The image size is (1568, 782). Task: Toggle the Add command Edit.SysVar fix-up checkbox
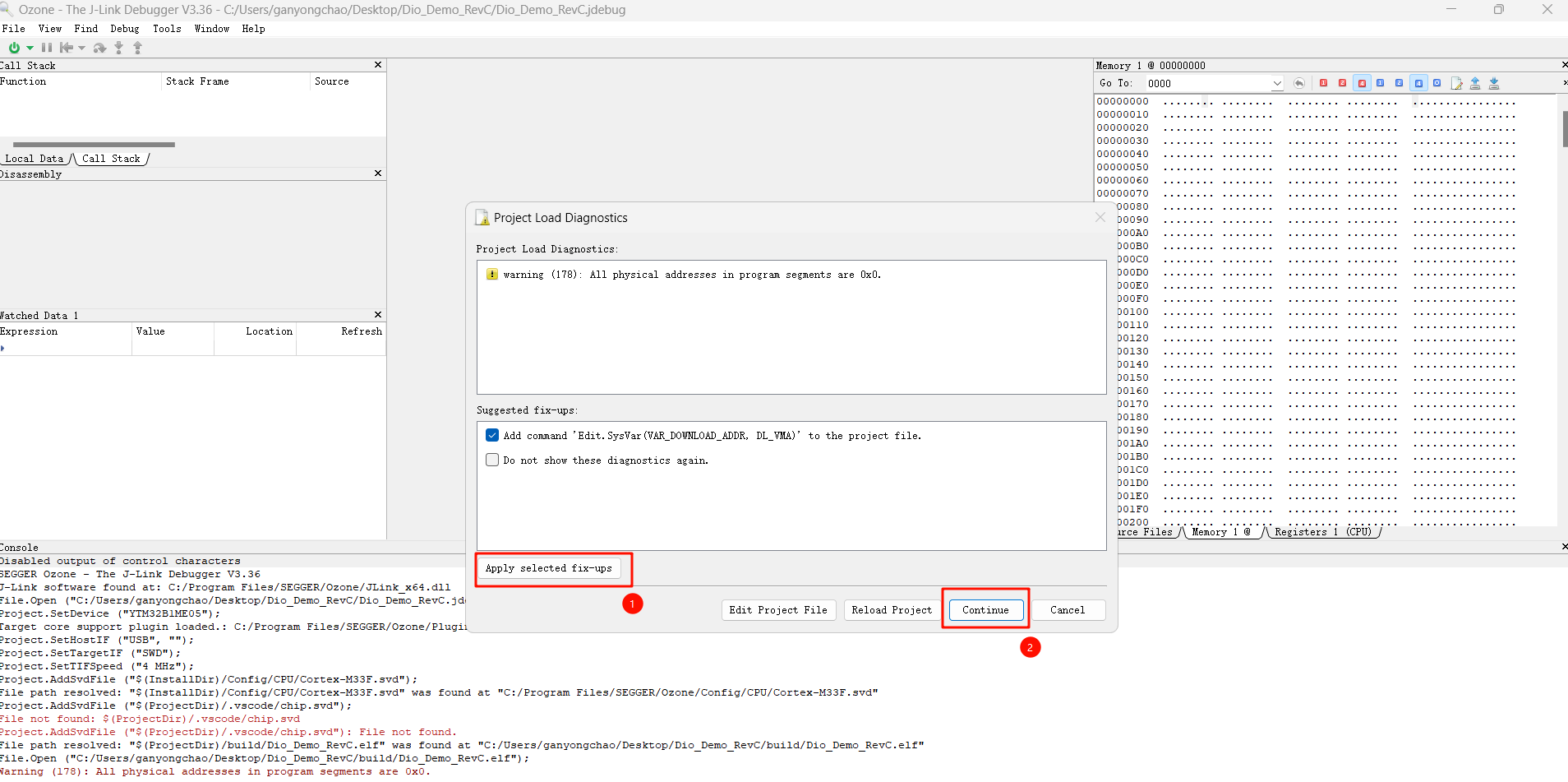[492, 435]
